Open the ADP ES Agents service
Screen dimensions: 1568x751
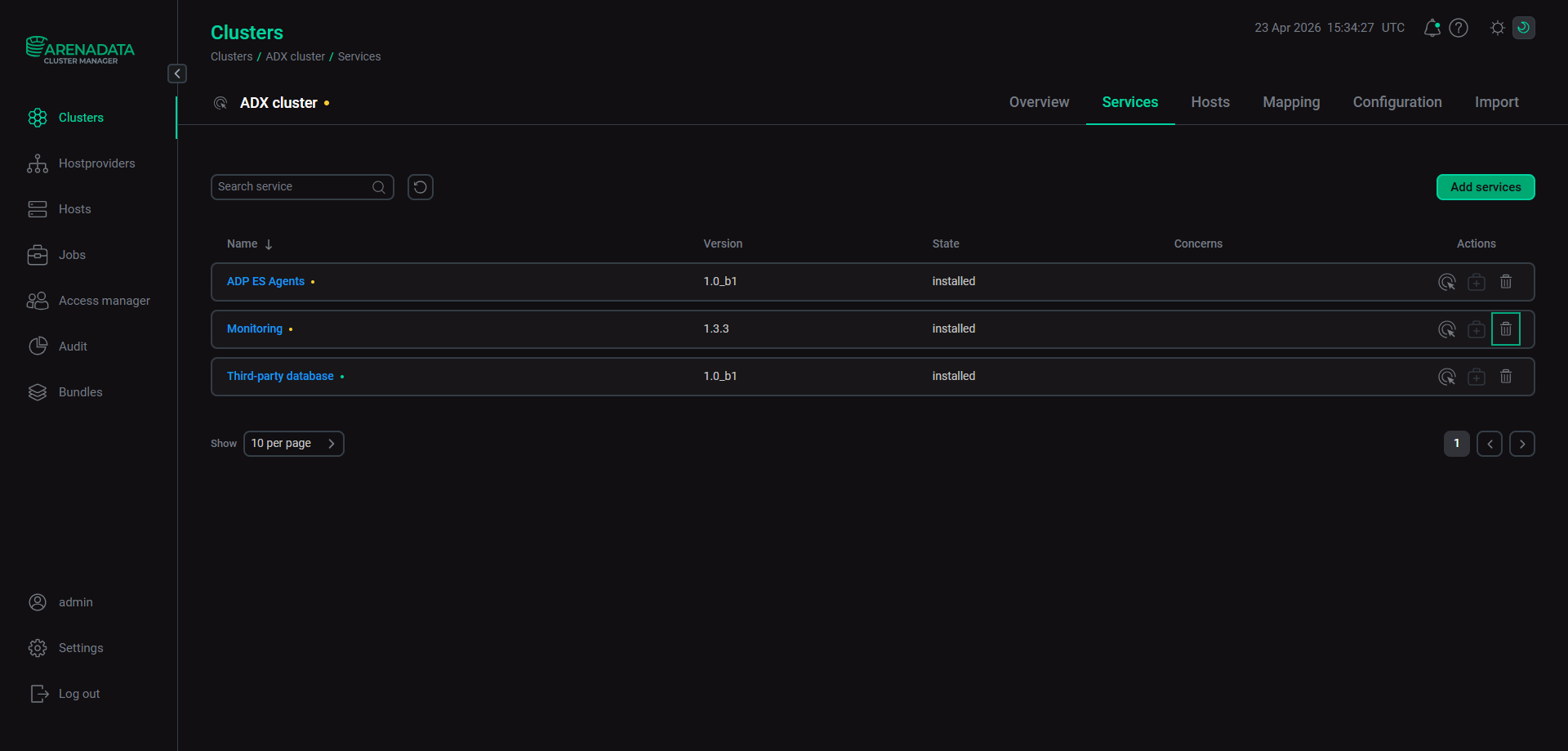tap(265, 281)
